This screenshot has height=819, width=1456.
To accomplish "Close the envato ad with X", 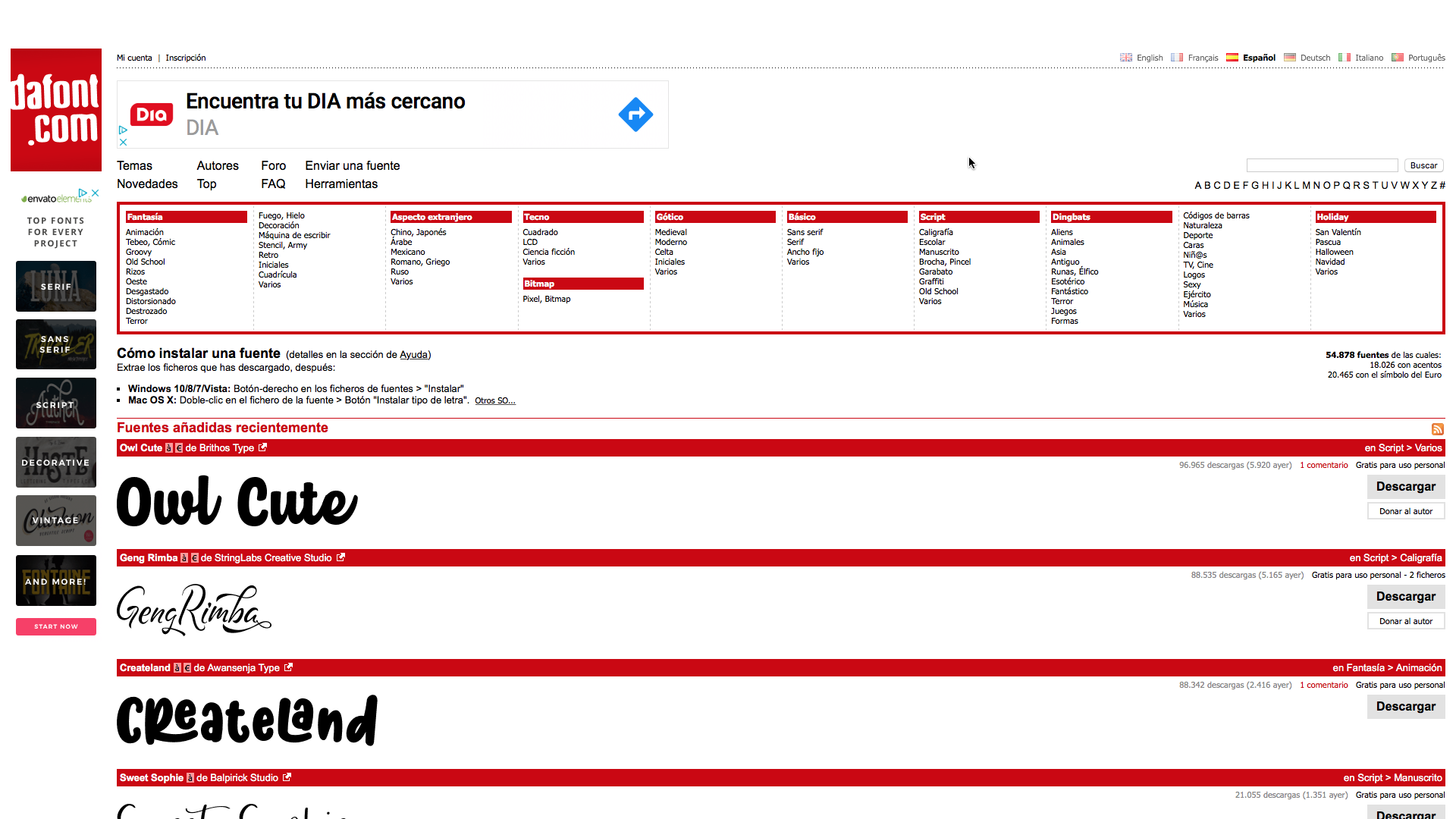I will 96,193.
